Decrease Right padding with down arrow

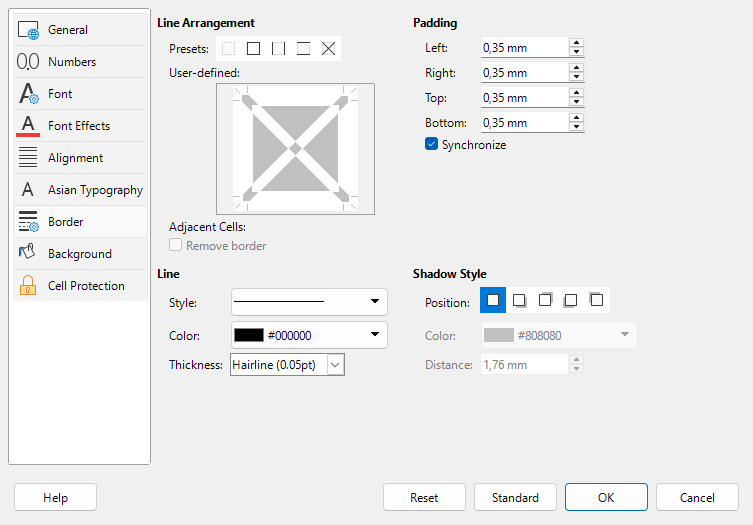(576, 77)
